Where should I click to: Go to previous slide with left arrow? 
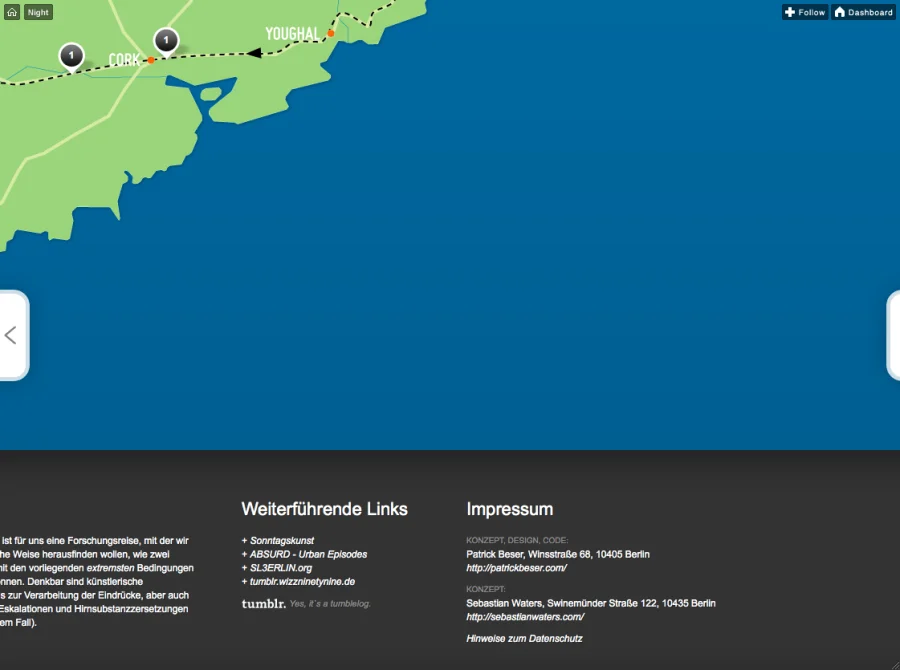coord(12,335)
